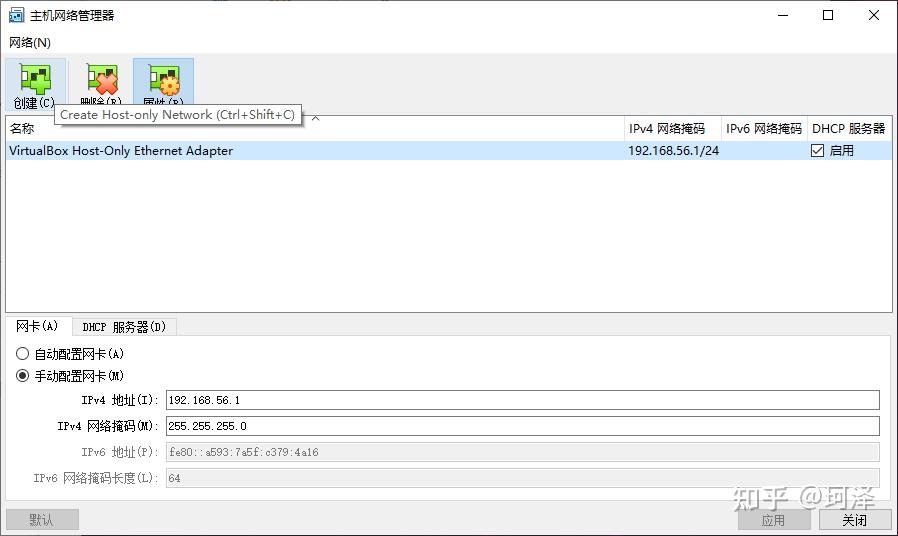898x536 pixels.
Task: Toggle the DHCP server 启用 checkbox
Action: 817,151
